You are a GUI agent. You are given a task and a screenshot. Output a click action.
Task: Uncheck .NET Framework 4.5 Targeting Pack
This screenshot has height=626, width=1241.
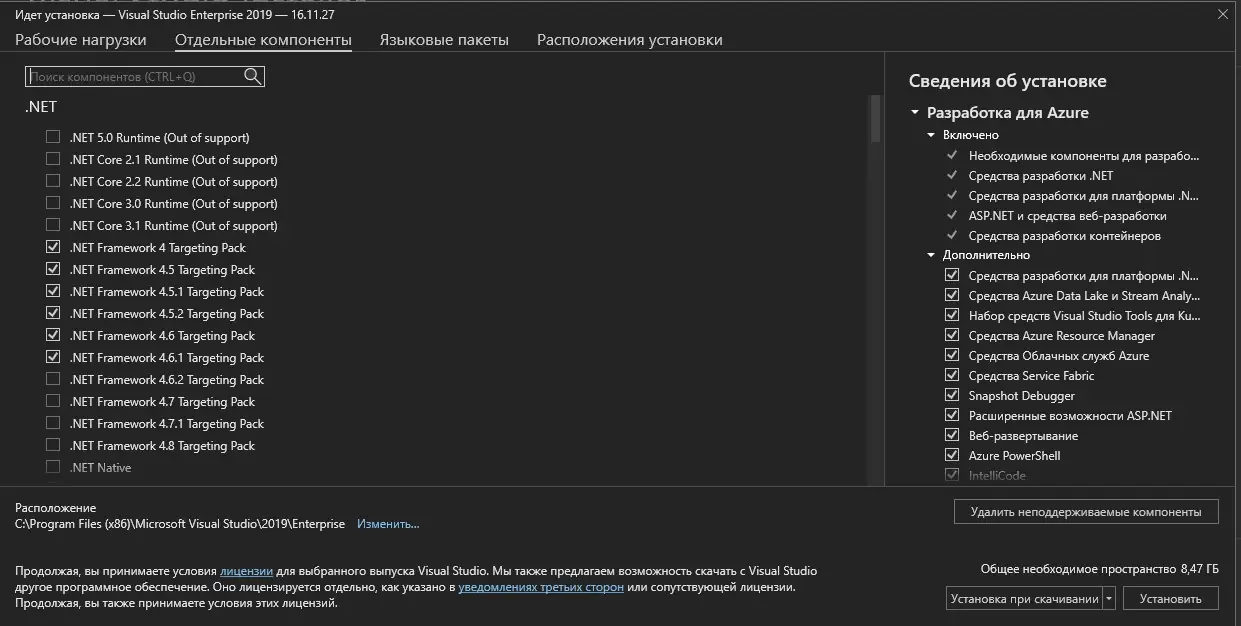(53, 269)
